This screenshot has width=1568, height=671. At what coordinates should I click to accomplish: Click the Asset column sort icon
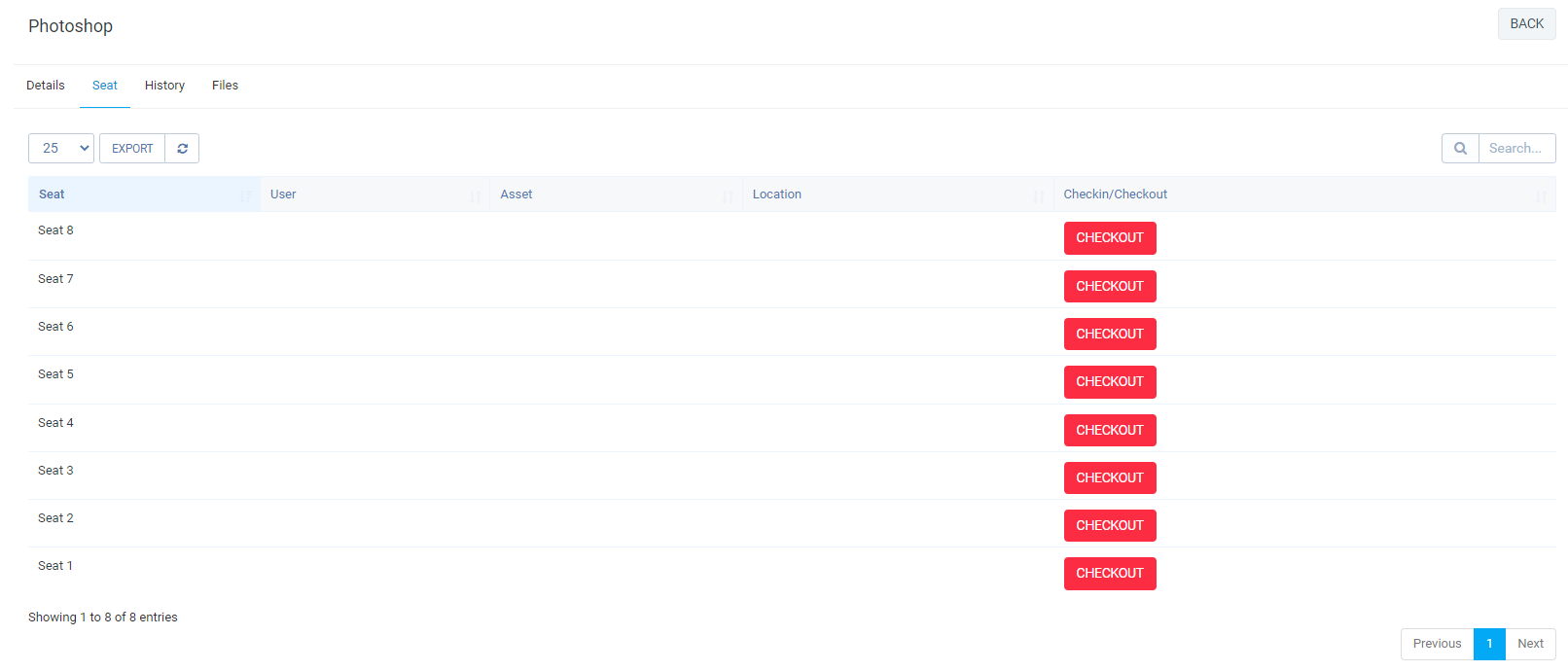click(x=728, y=195)
